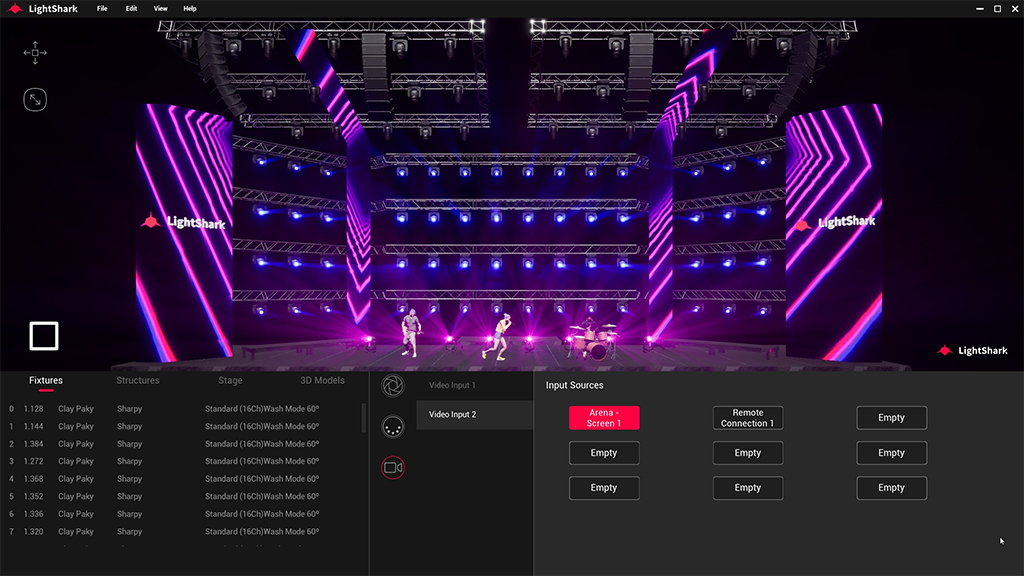Maximize the LightShark window
Image resolution: width=1024 pixels, height=576 pixels.
point(997,9)
